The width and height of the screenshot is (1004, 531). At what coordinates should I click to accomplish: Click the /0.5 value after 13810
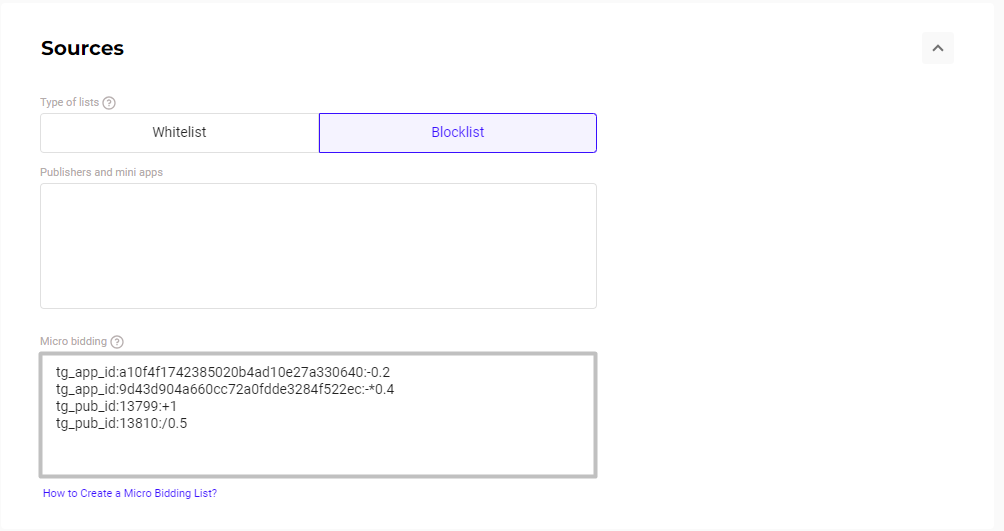(x=175, y=423)
